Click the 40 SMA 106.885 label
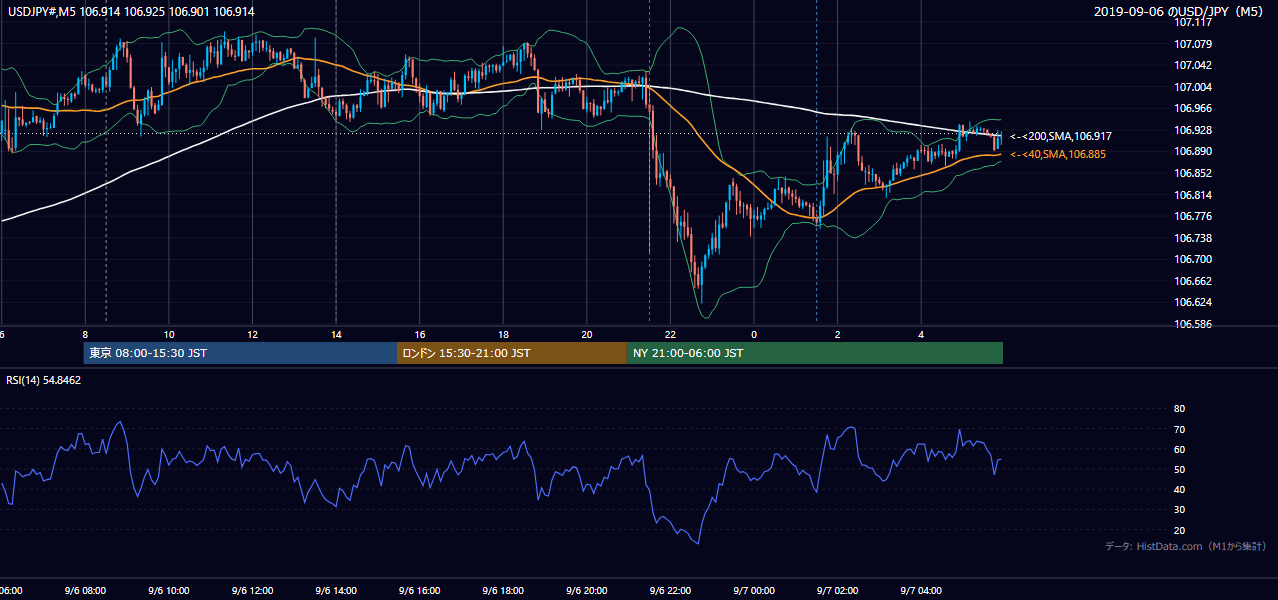This screenshot has height=600, width=1278. (x=1060, y=154)
